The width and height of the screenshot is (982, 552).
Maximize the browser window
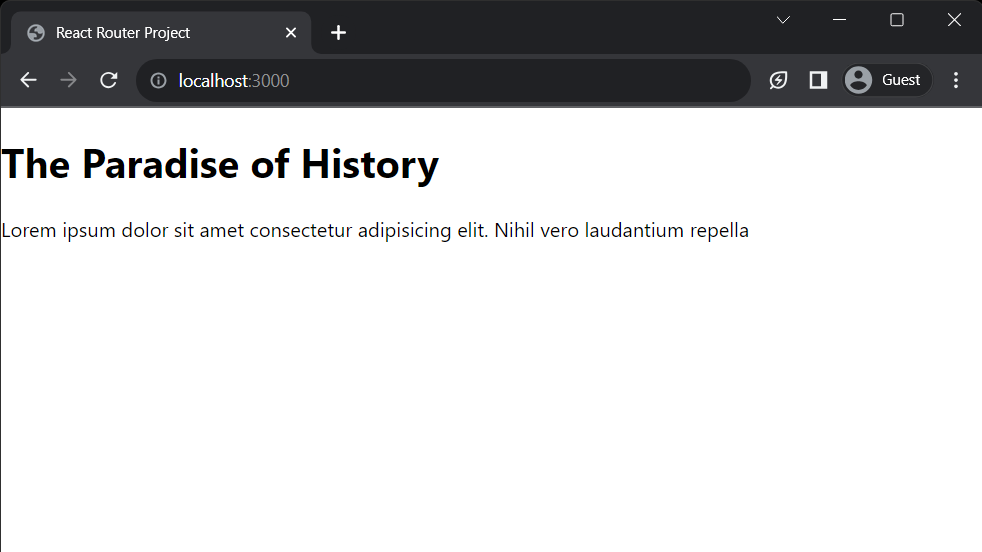(x=897, y=20)
